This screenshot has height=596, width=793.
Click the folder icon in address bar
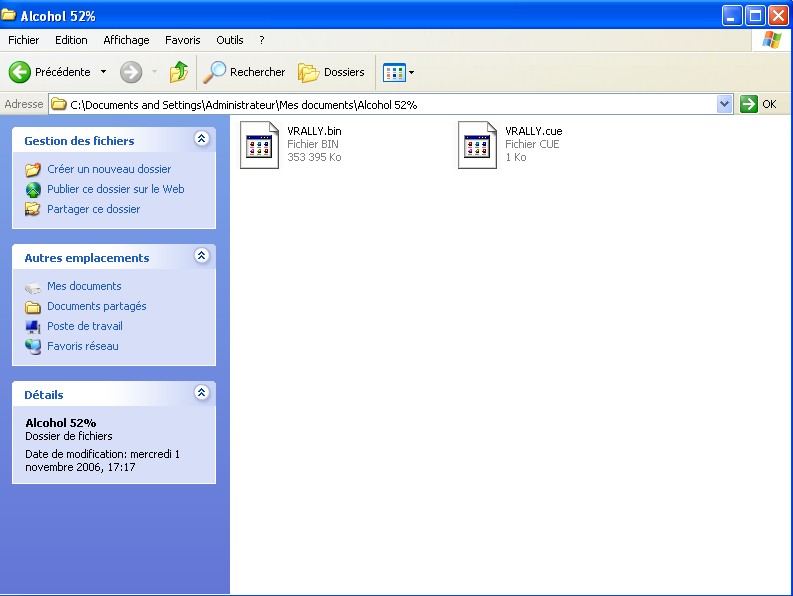pyautogui.click(x=59, y=104)
